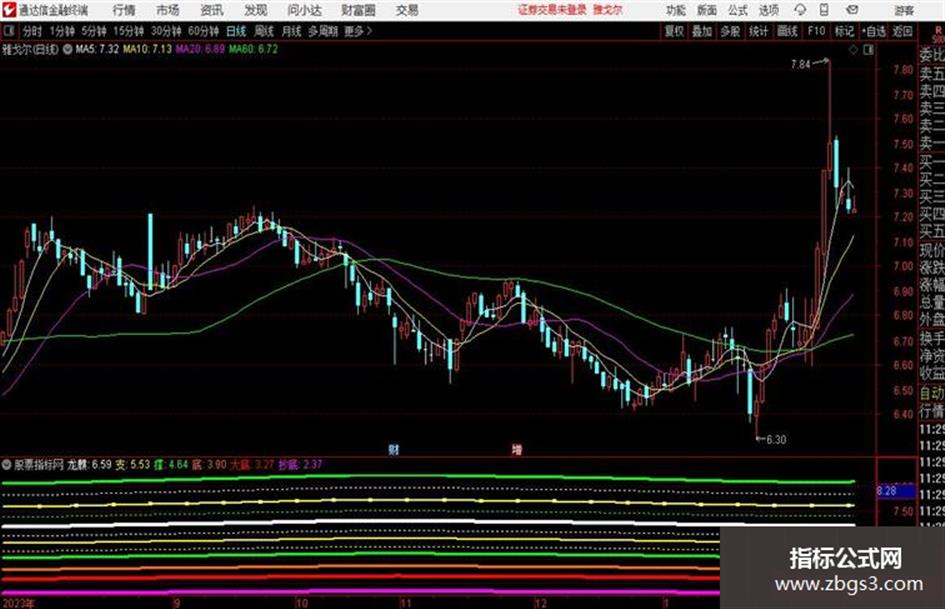
Task: Click the headset customer service icon
Action: coord(800,10)
